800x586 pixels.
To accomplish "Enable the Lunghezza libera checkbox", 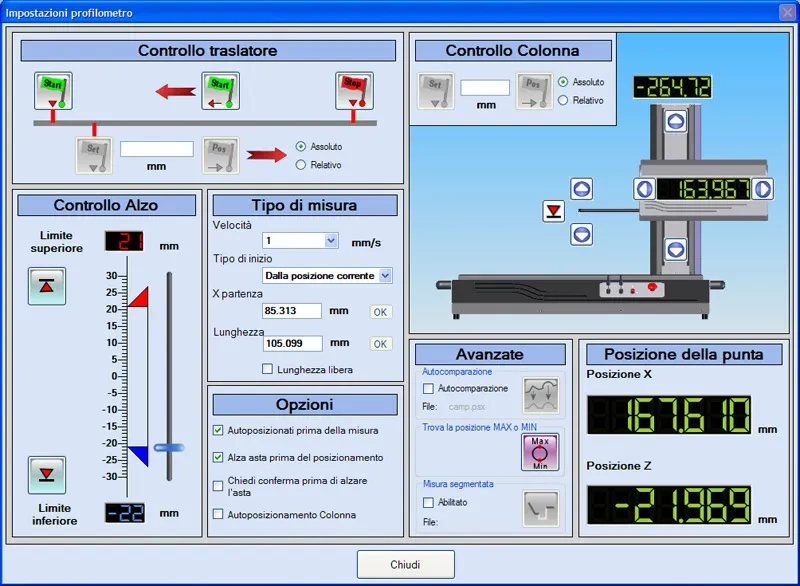I will pos(267,369).
